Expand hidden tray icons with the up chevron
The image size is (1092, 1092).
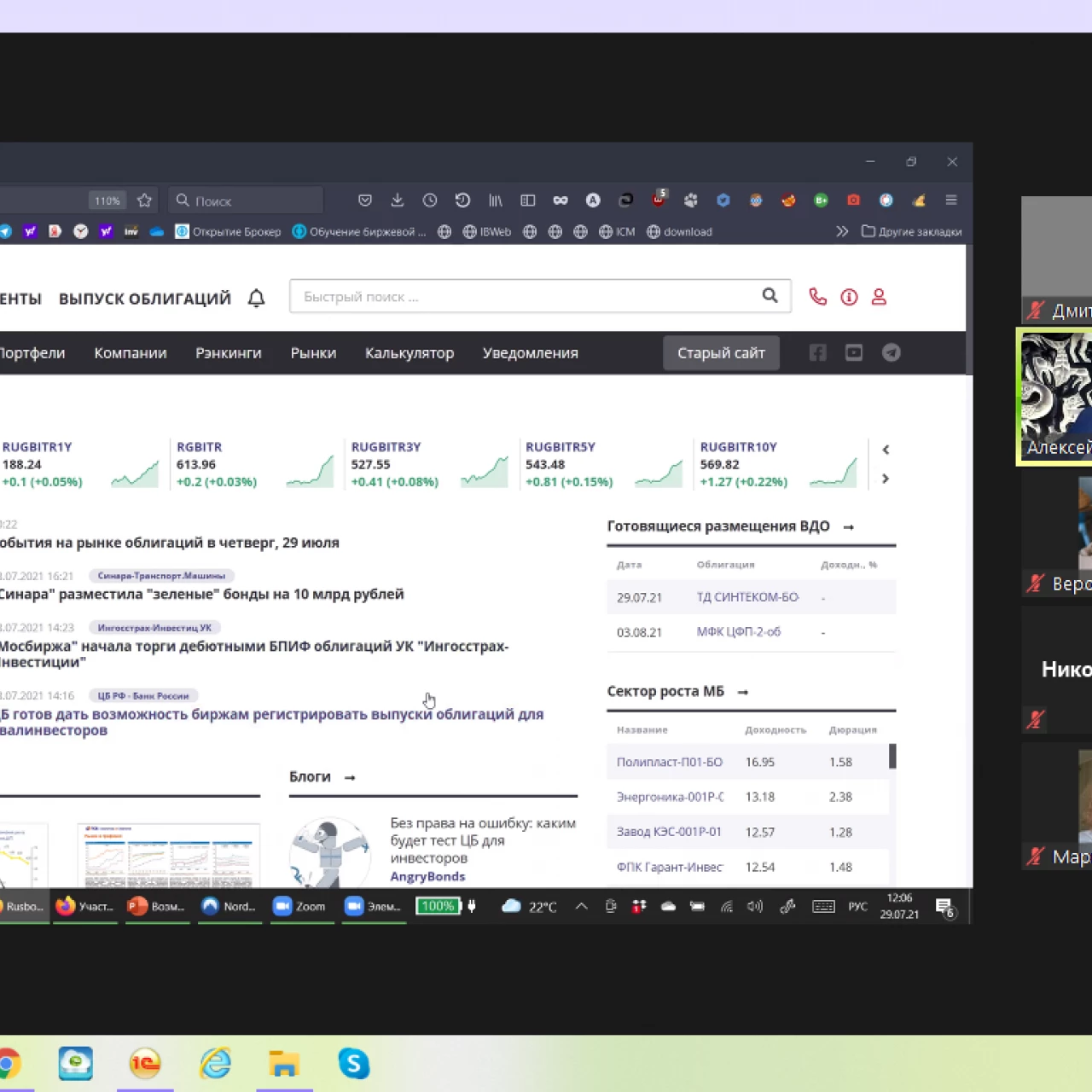(581, 906)
